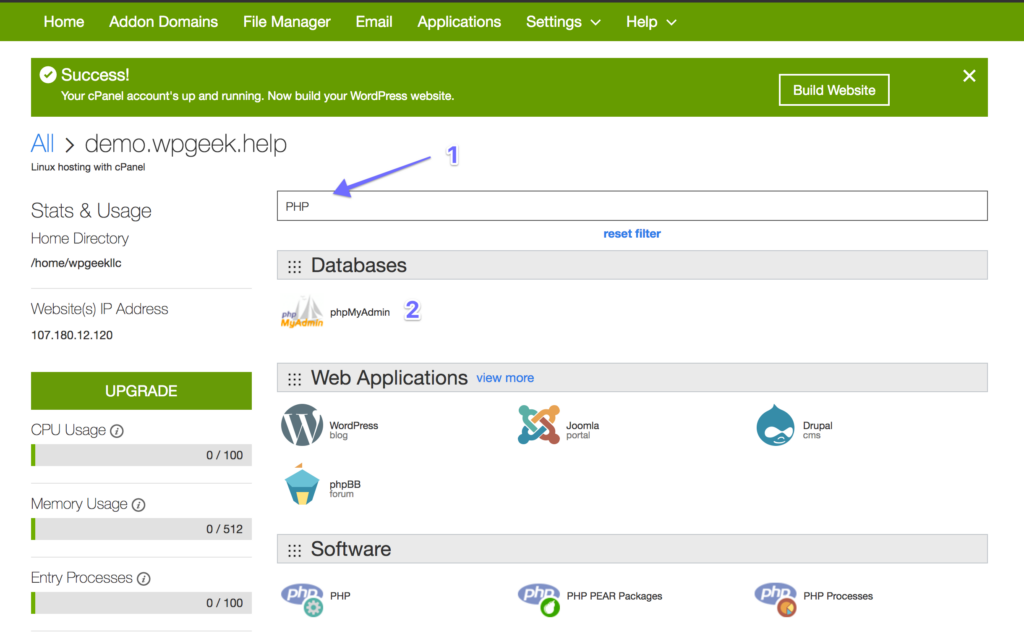Select Email in the top navigation
The height and width of the screenshot is (639, 1024).
(374, 22)
